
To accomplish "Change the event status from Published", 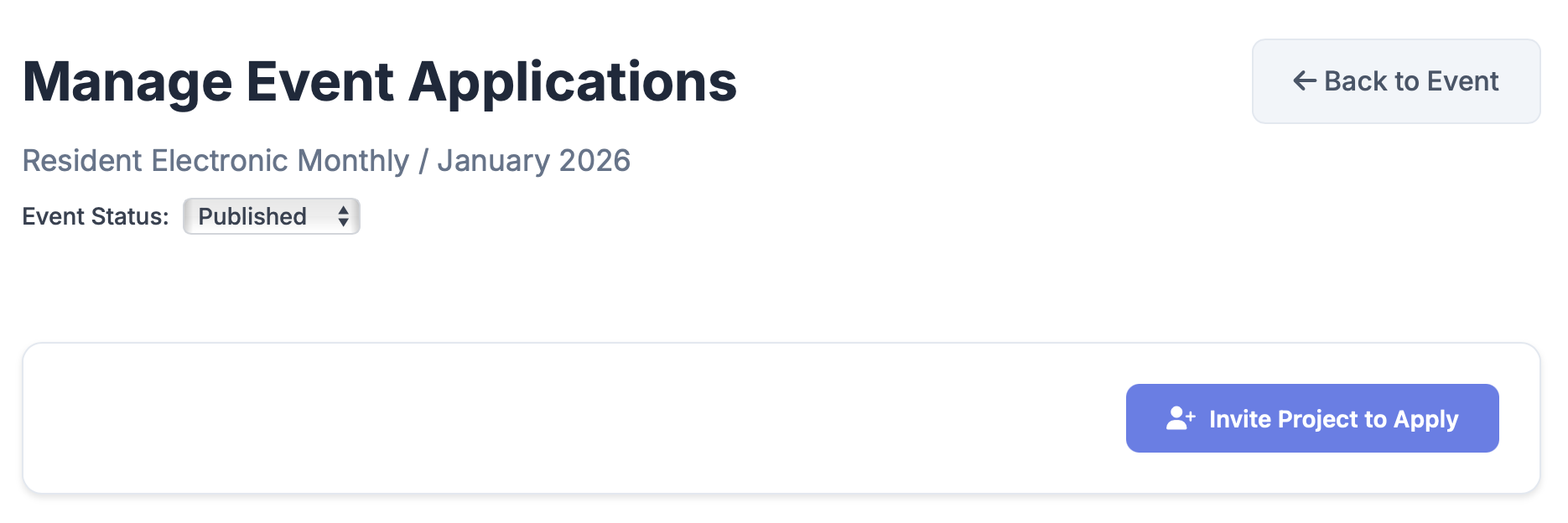I will pos(271,216).
